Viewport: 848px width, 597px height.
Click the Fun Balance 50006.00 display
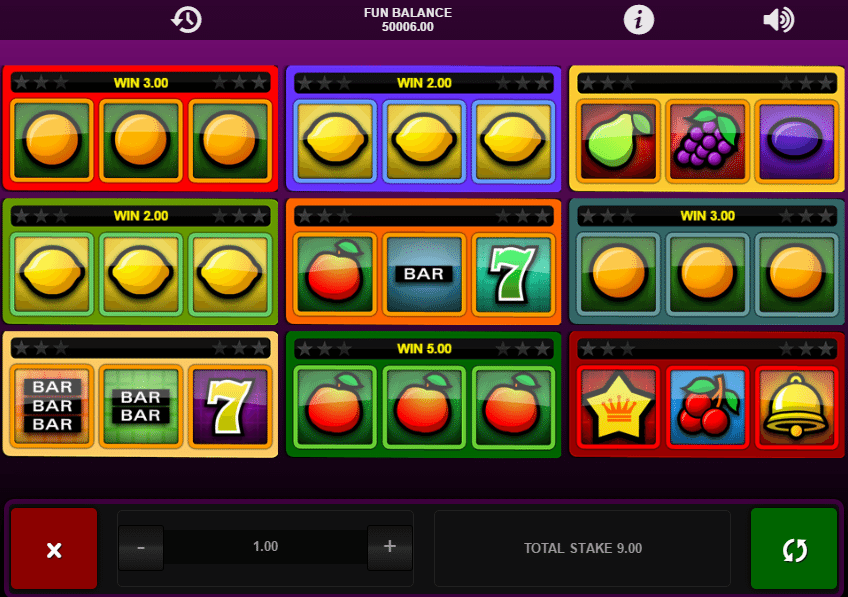[408, 19]
